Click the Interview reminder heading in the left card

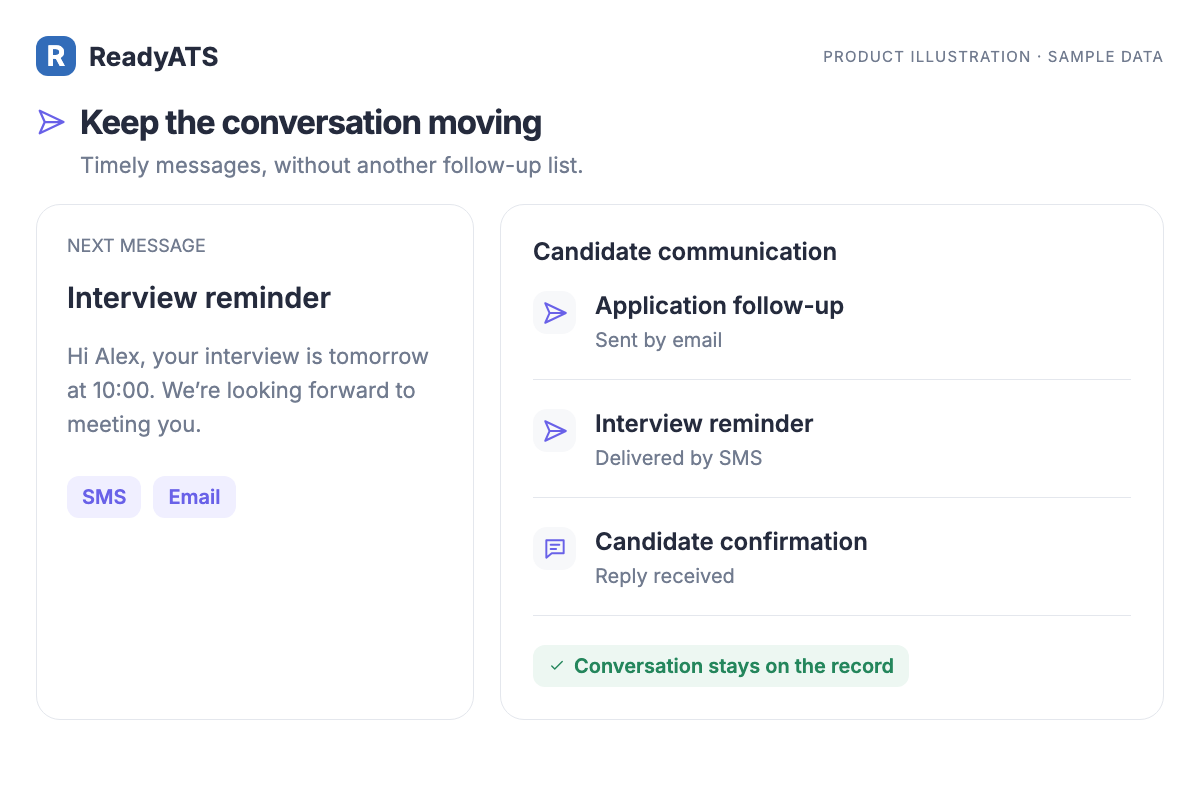199,298
